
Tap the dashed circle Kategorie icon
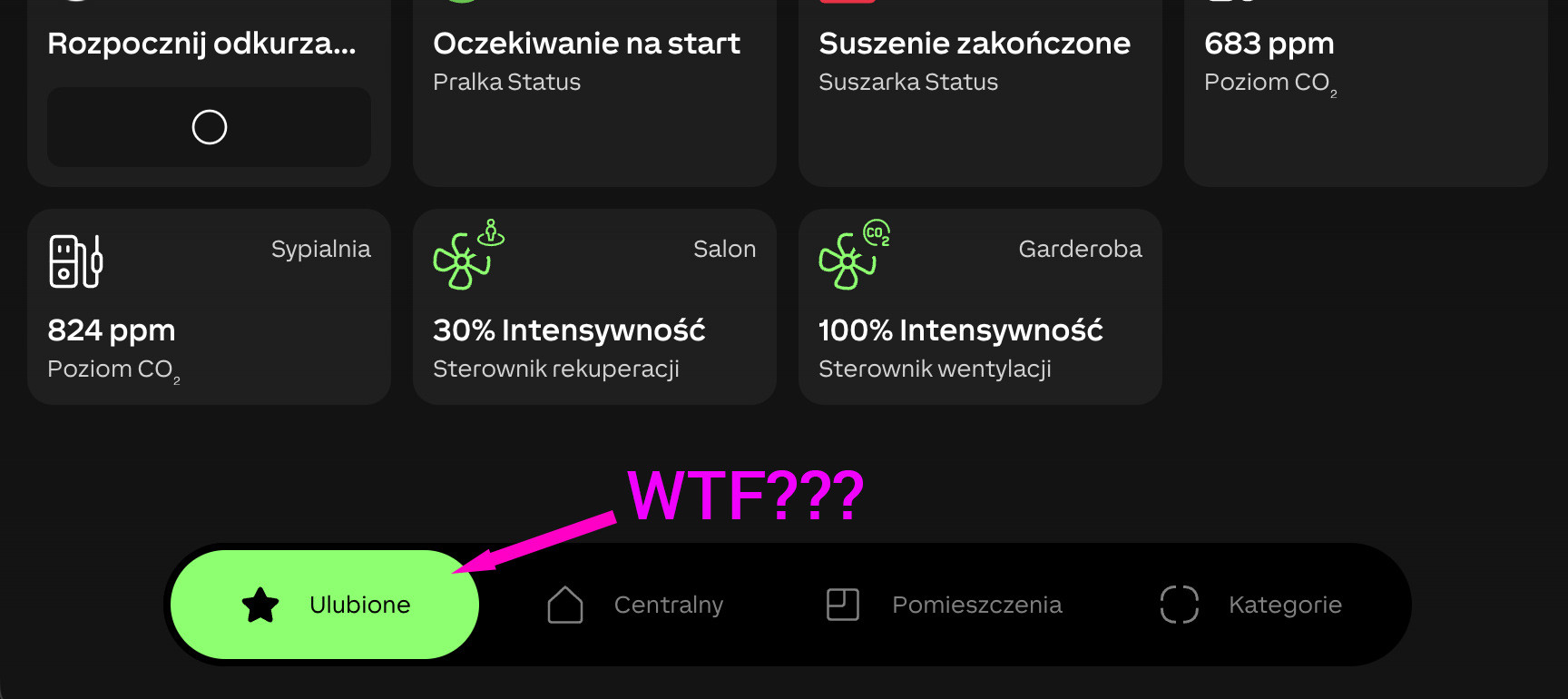click(x=1180, y=605)
